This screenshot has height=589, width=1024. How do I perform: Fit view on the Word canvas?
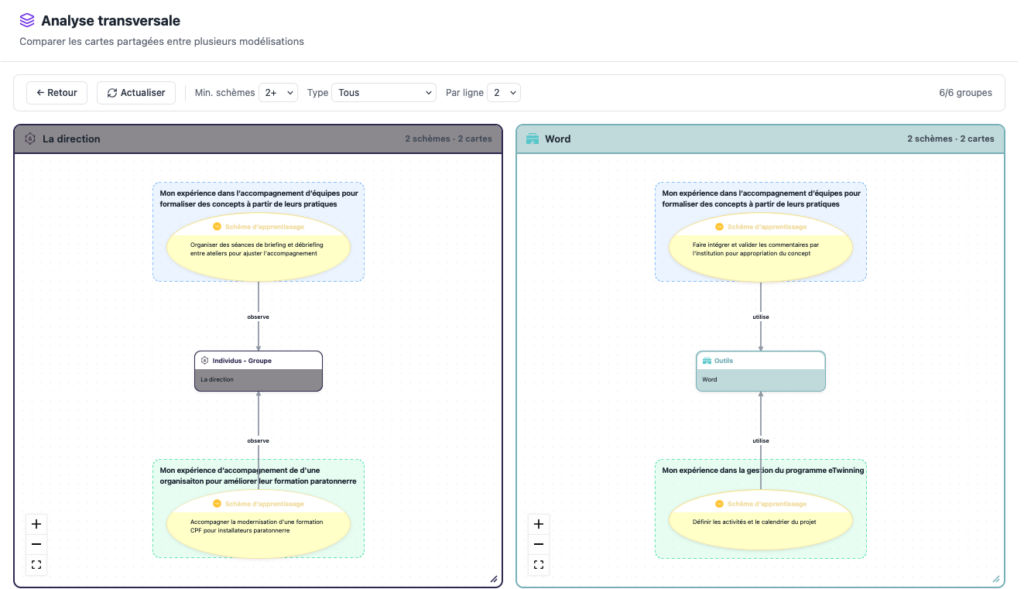[539, 564]
